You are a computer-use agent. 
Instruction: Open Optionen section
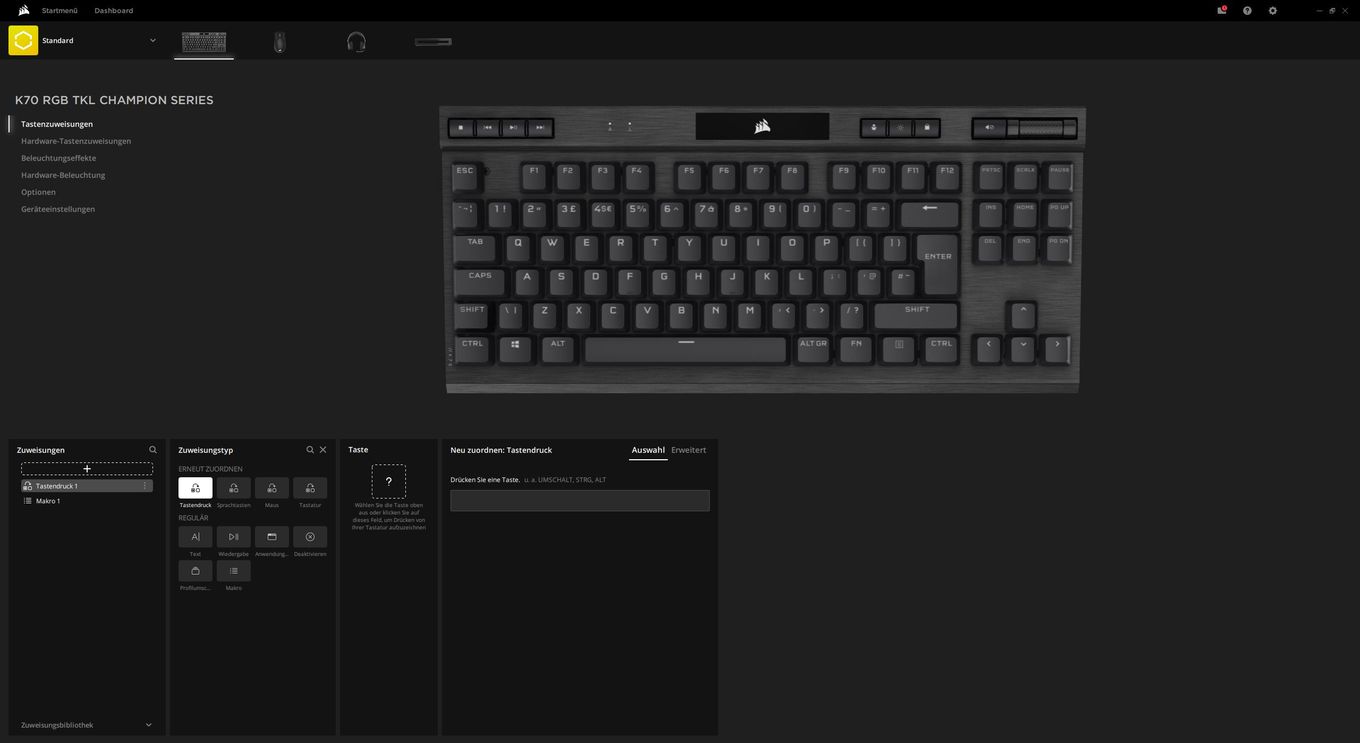[x=38, y=192]
